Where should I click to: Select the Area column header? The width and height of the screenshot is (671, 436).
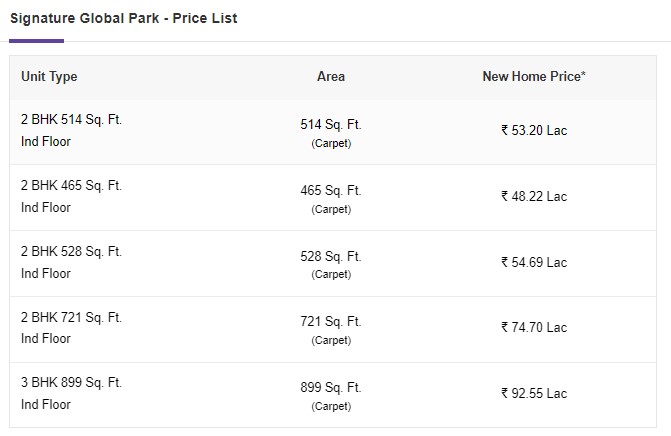331,77
